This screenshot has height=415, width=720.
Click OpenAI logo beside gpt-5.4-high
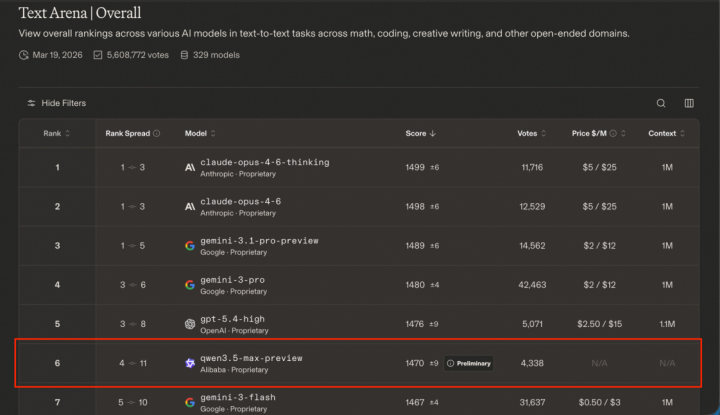click(x=190, y=324)
